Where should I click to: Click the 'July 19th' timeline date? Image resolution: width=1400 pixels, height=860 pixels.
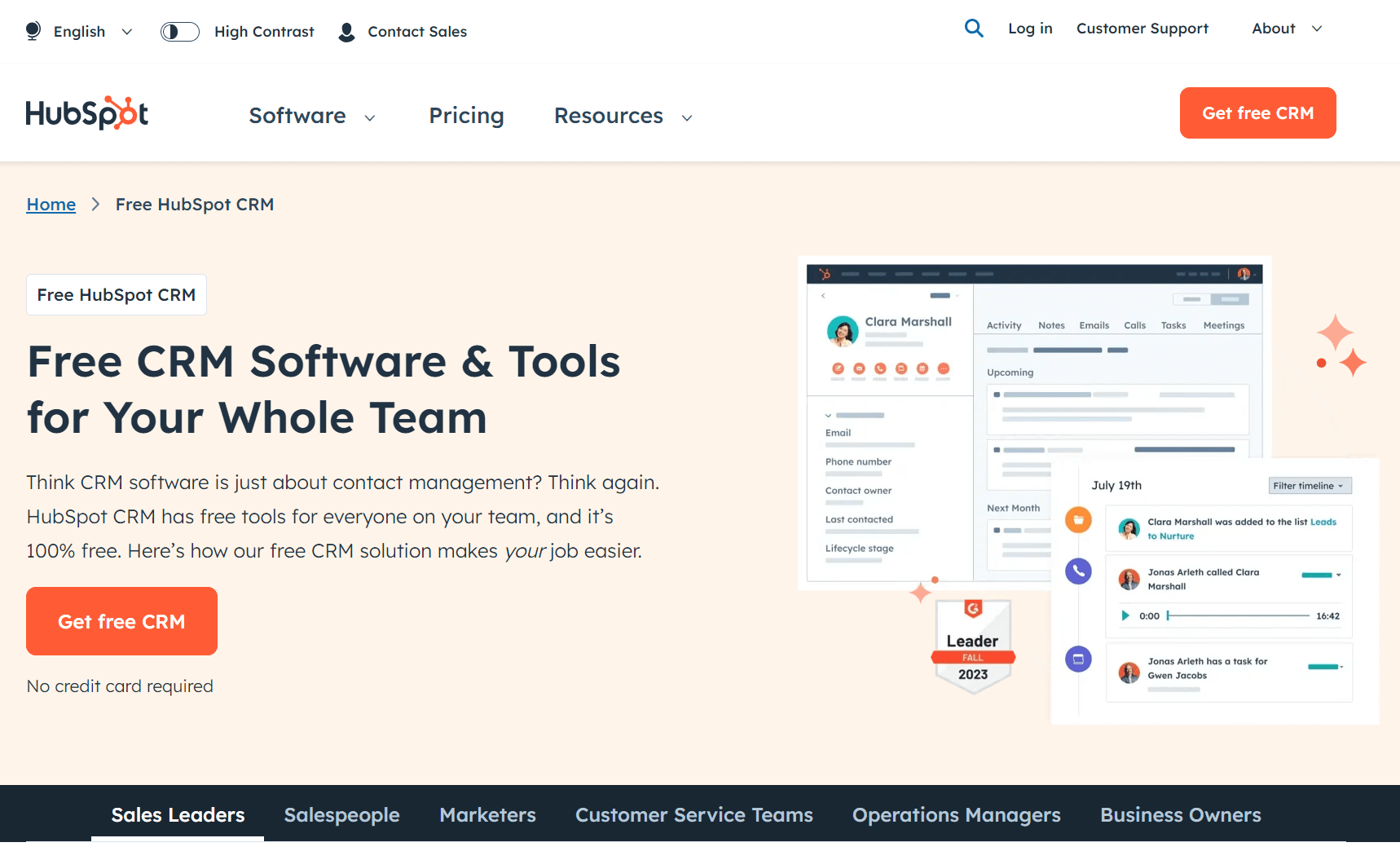click(1116, 485)
